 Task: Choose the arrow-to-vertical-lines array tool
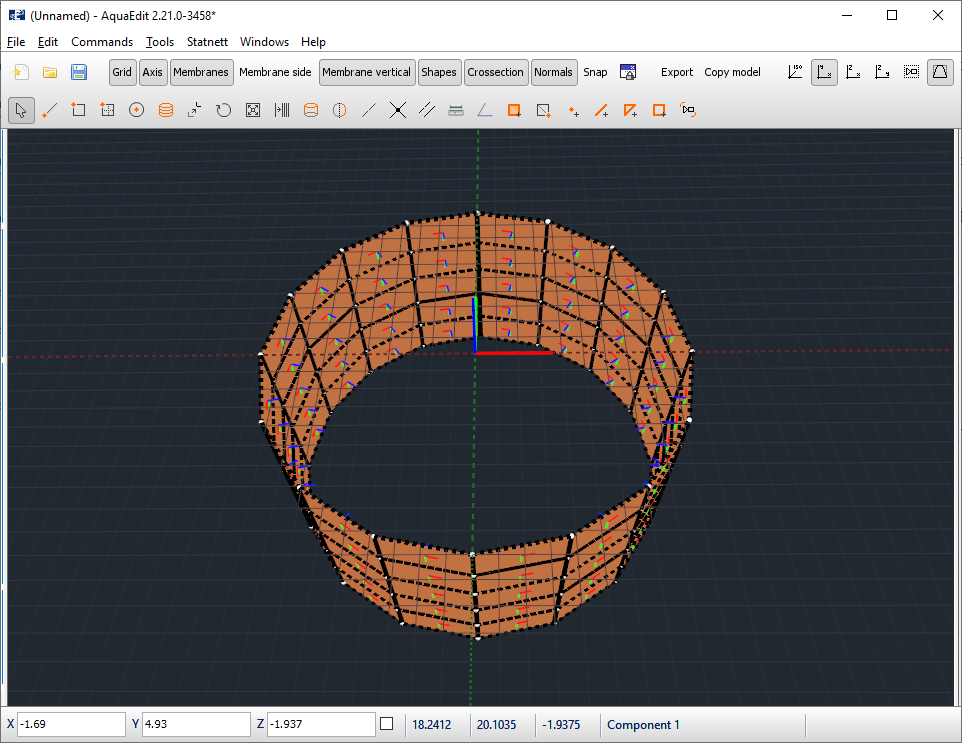click(282, 110)
